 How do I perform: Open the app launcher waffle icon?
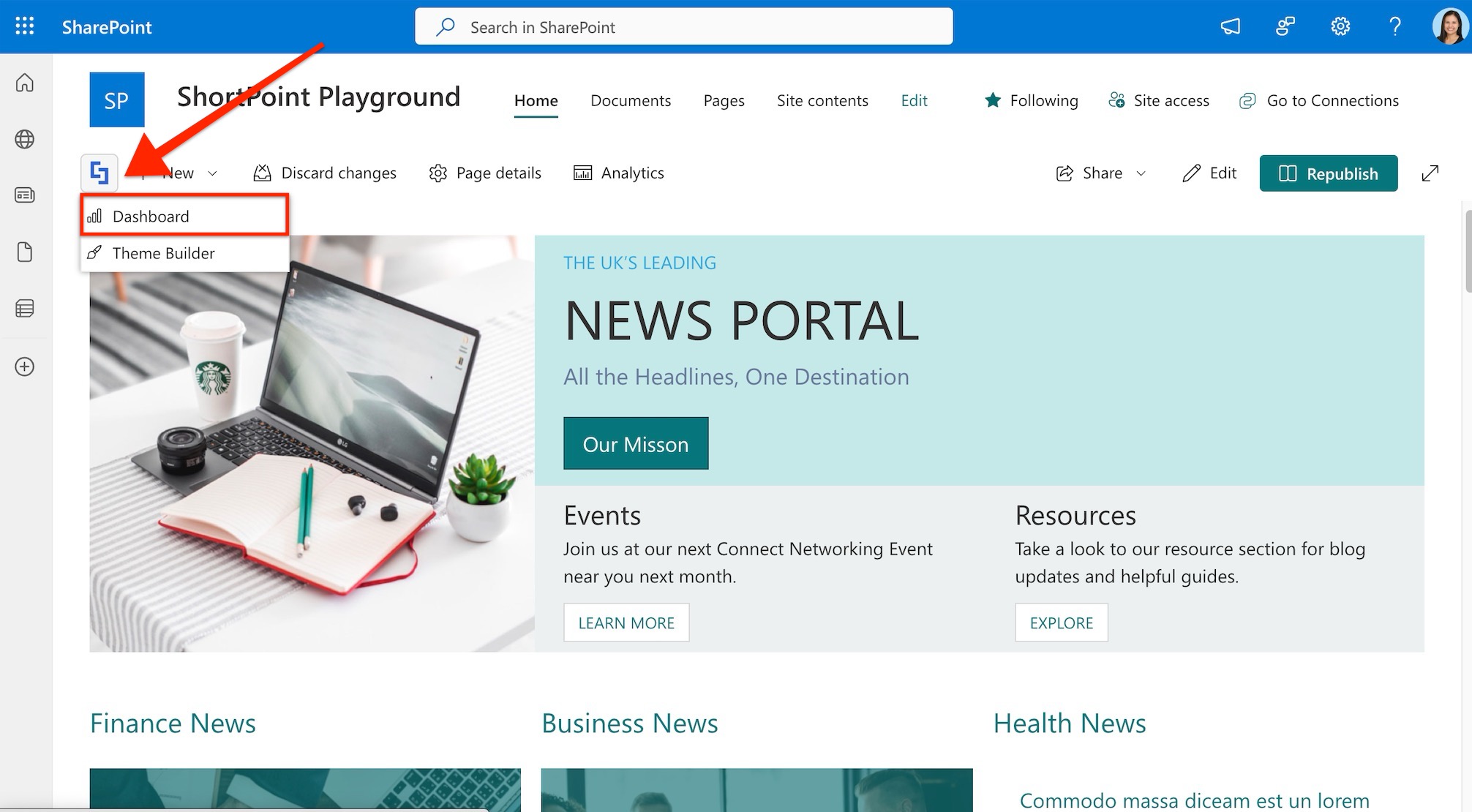coord(24,26)
